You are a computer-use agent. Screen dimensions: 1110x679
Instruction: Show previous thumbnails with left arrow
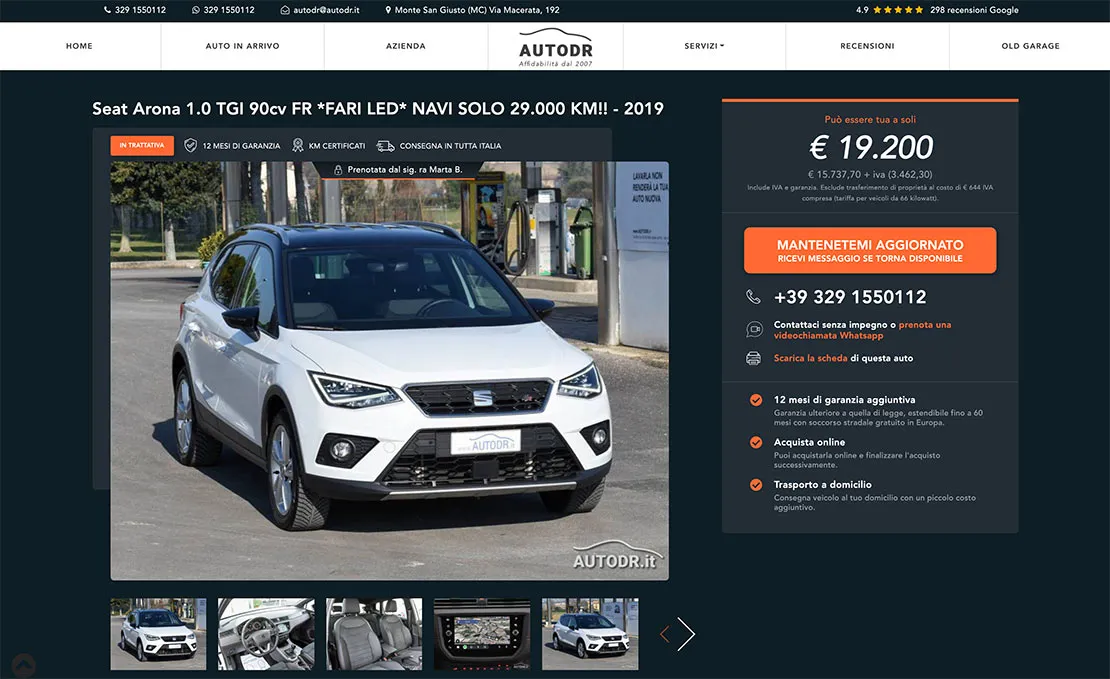tap(665, 634)
